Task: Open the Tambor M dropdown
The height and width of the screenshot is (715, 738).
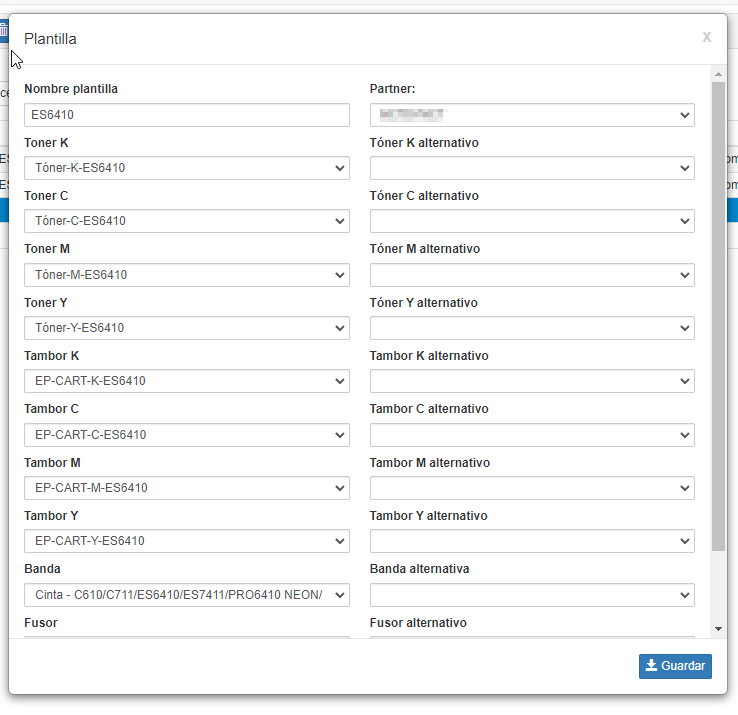Action: pyautogui.click(x=186, y=488)
